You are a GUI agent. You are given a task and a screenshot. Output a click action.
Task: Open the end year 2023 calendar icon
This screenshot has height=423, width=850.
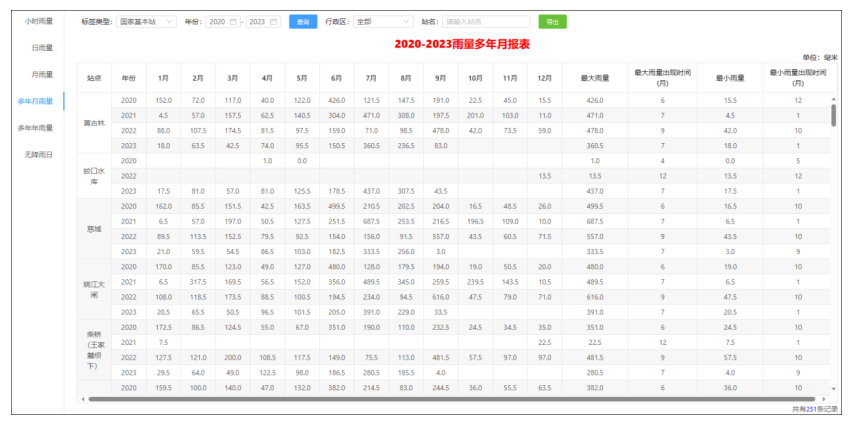[x=274, y=22]
